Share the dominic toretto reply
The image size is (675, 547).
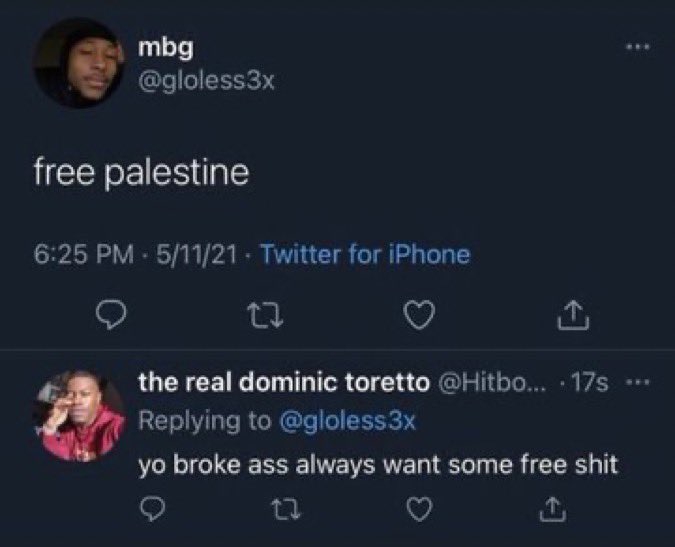(553, 509)
